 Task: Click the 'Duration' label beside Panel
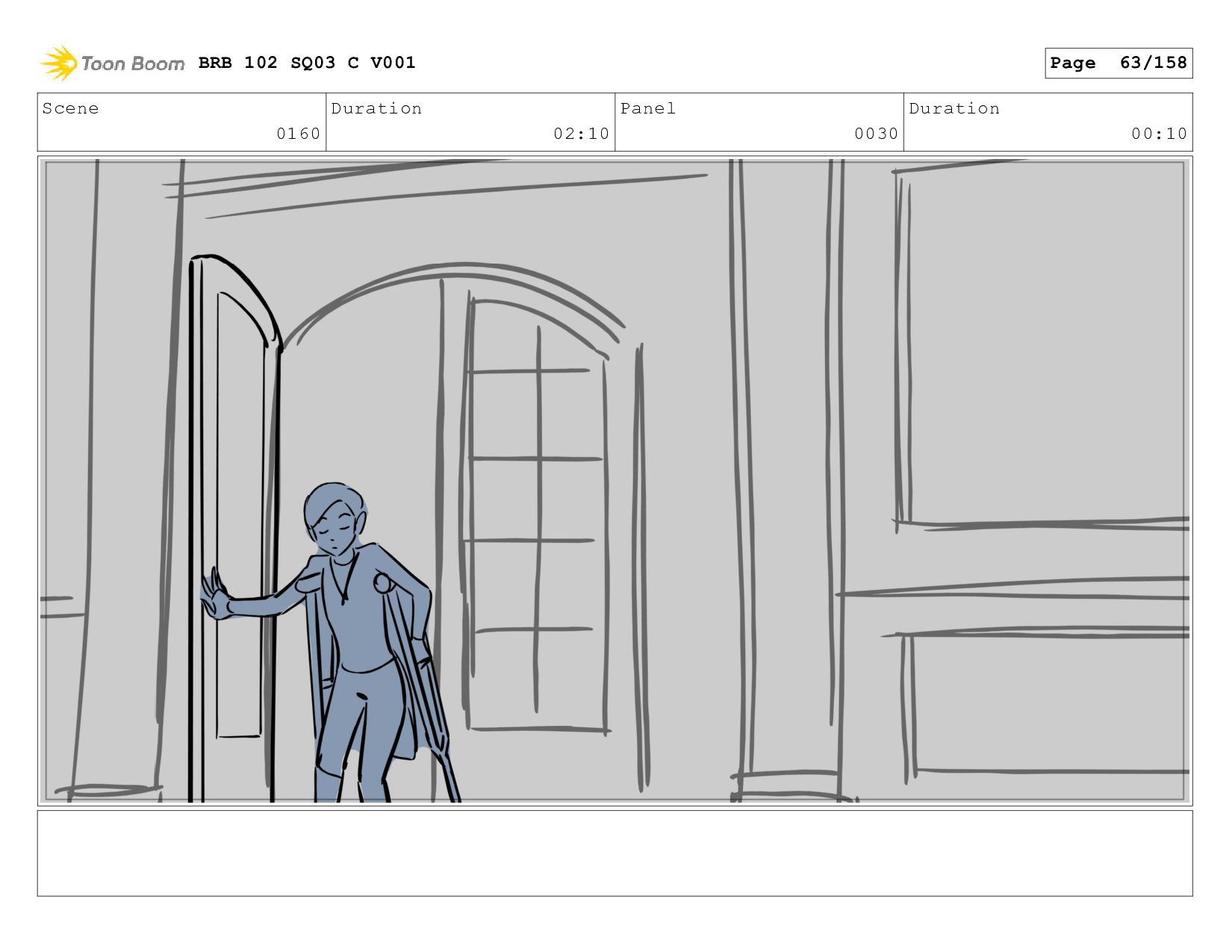(954, 108)
